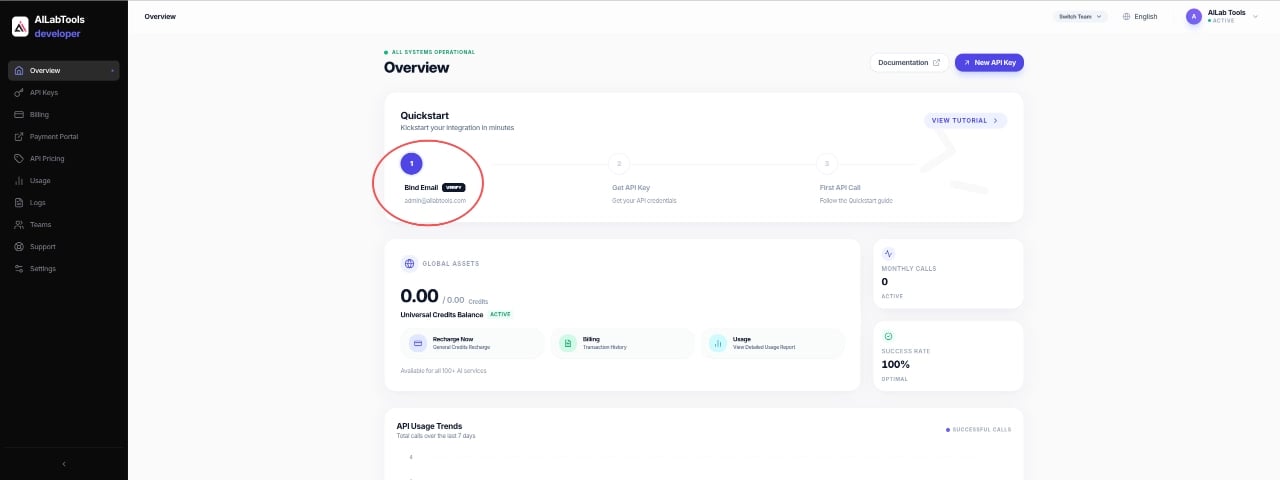This screenshot has width=1280, height=480.
Task: Click the user avatar circle labeled A
Action: click(1194, 16)
